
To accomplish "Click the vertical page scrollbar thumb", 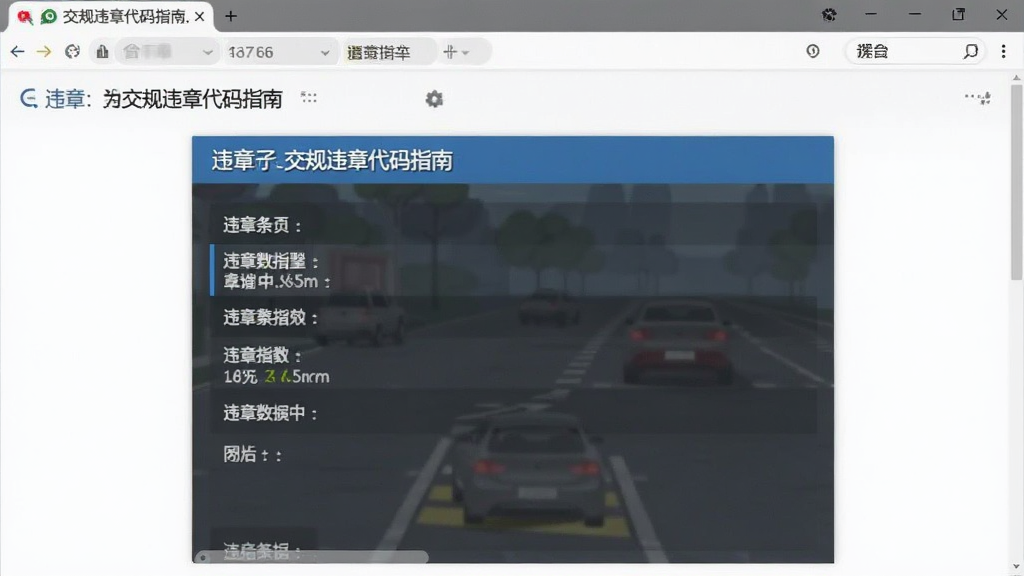I will click(1016, 182).
